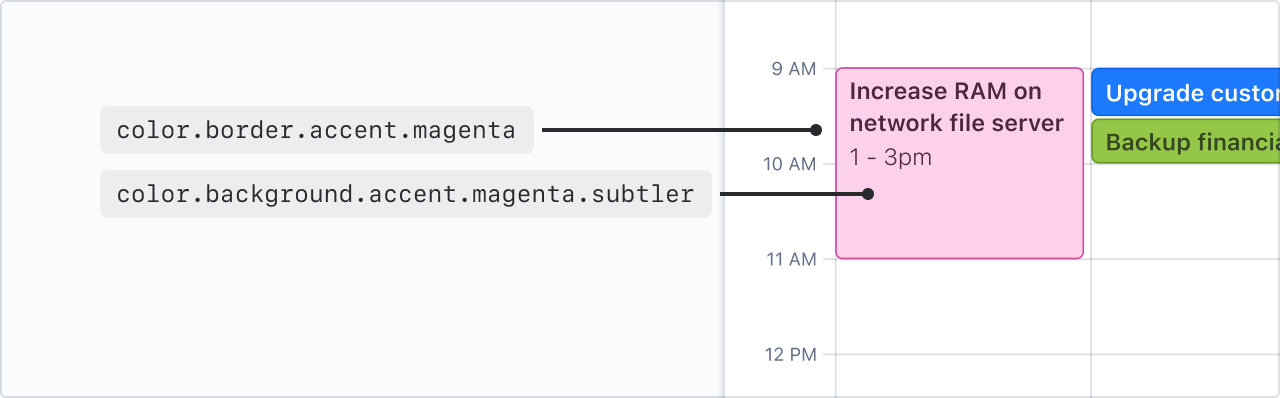Viewport: 1280px width, 398px height.
Task: Click empty slot above the Upgrade event
Action: [1186, 34]
